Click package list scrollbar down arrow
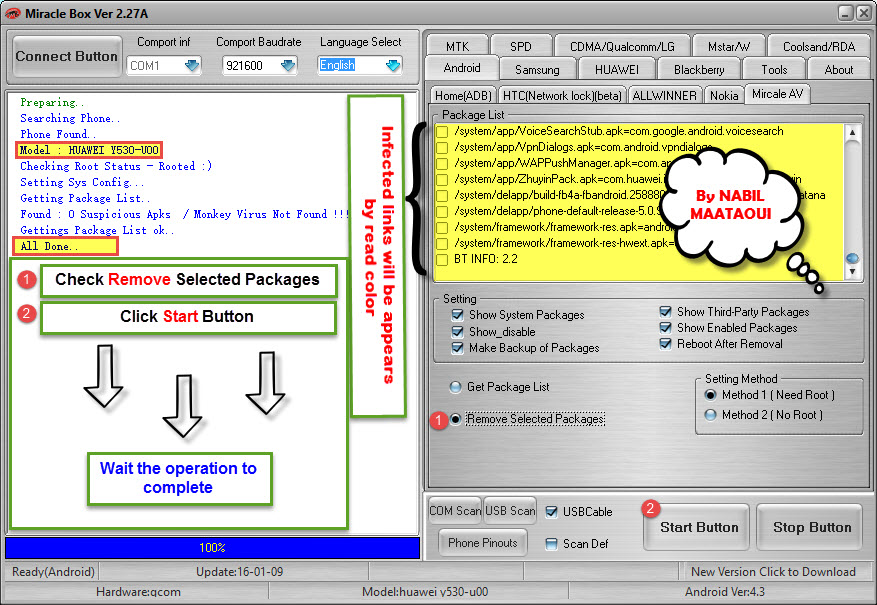This screenshot has height=605, width=877. pyautogui.click(x=852, y=272)
